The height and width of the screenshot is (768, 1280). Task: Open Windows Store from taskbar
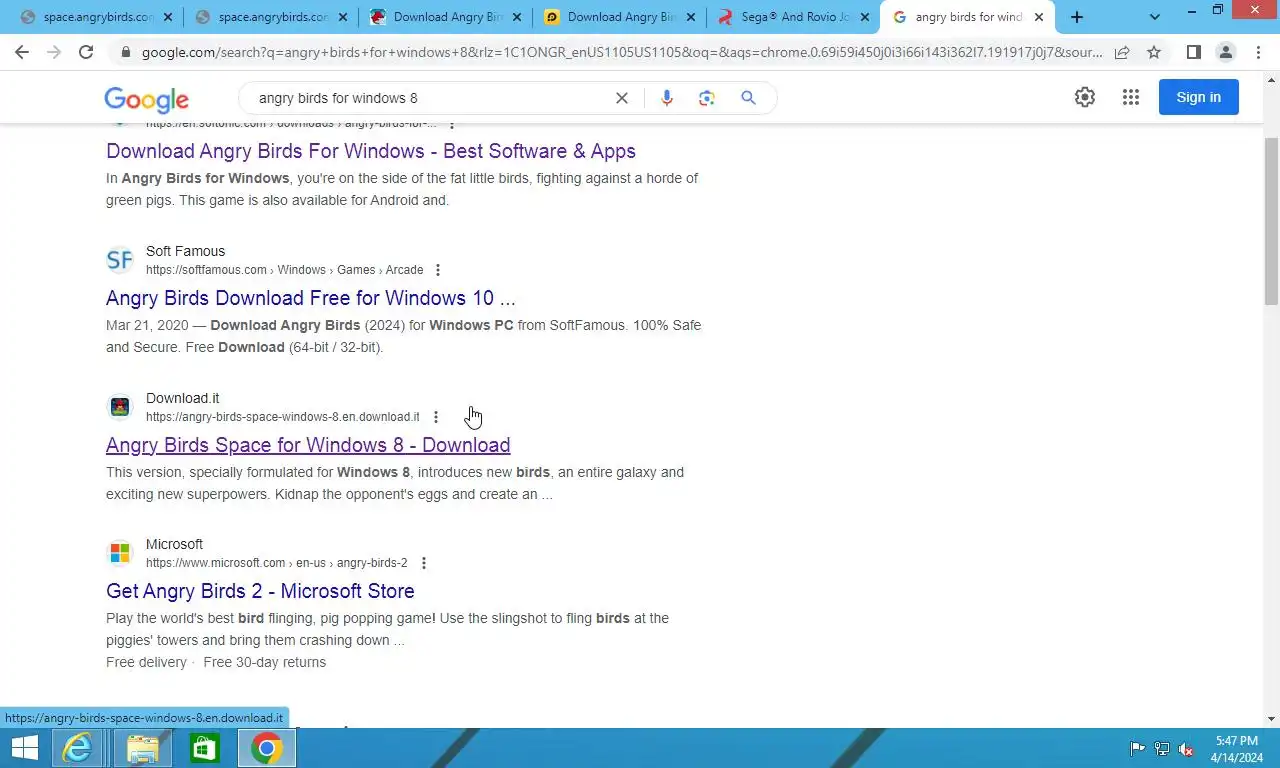point(205,748)
